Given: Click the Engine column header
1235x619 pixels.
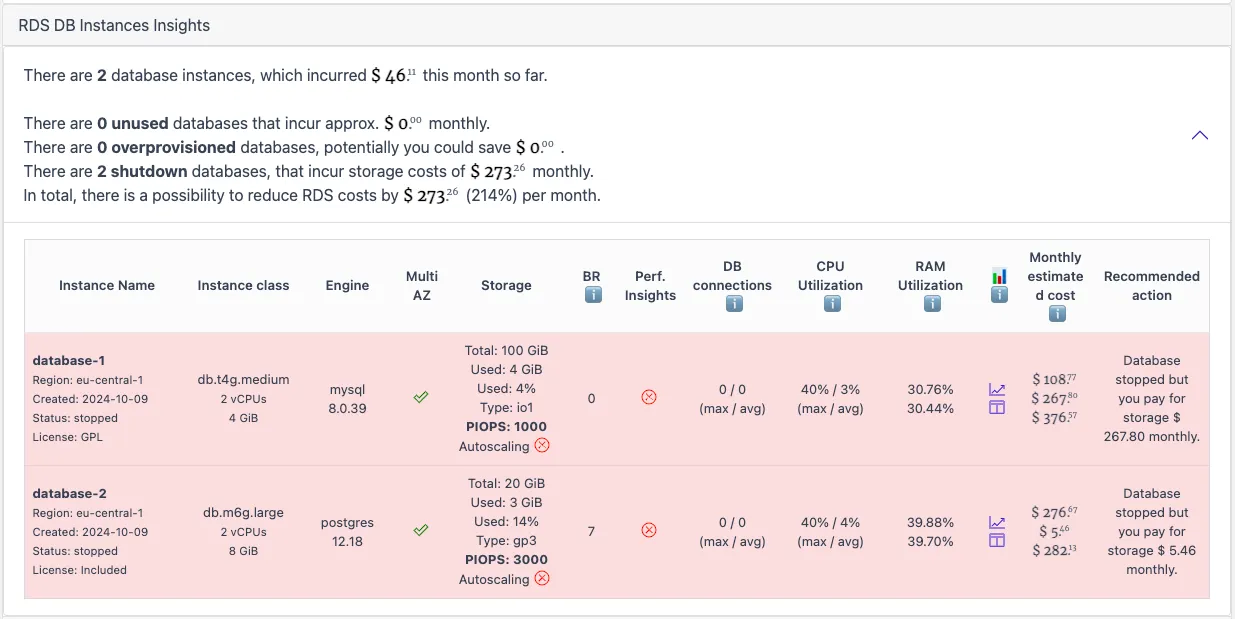Looking at the screenshot, I should 347,285.
